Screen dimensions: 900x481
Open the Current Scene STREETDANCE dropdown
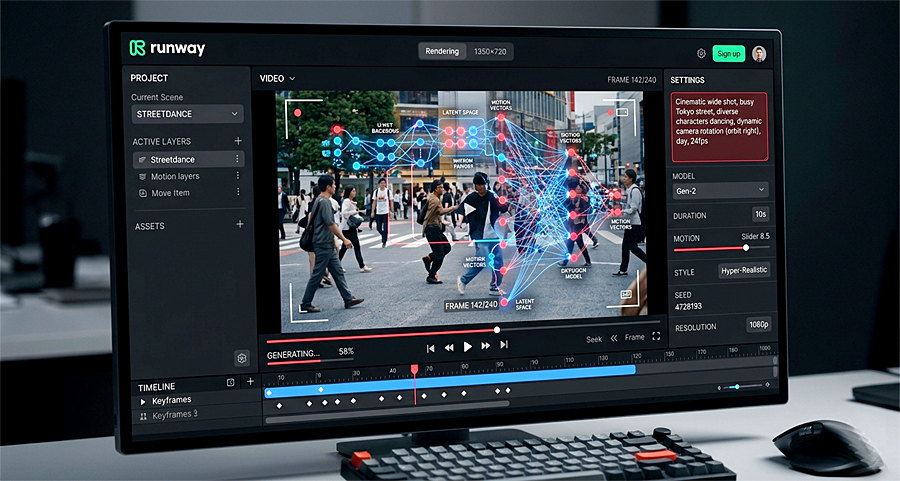[x=187, y=114]
